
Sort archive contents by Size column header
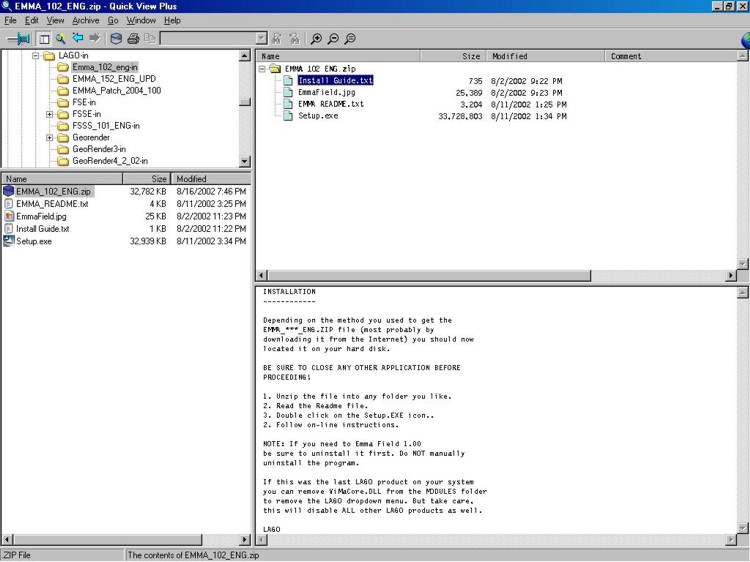[453, 56]
